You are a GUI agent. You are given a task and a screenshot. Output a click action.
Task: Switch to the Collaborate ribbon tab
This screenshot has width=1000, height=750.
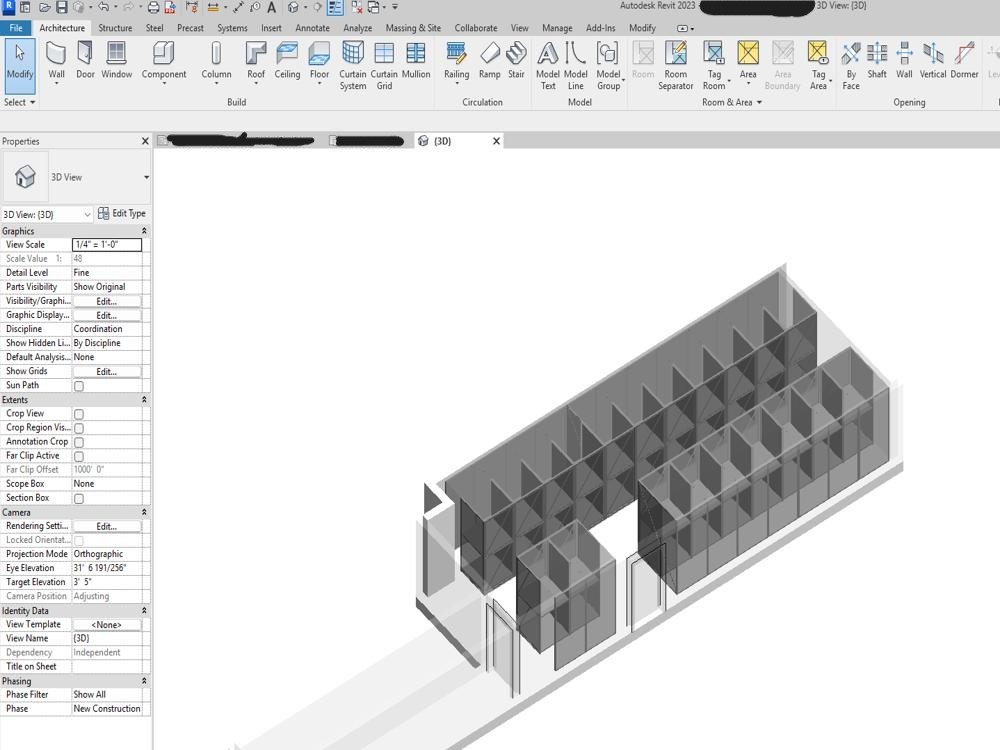point(476,28)
